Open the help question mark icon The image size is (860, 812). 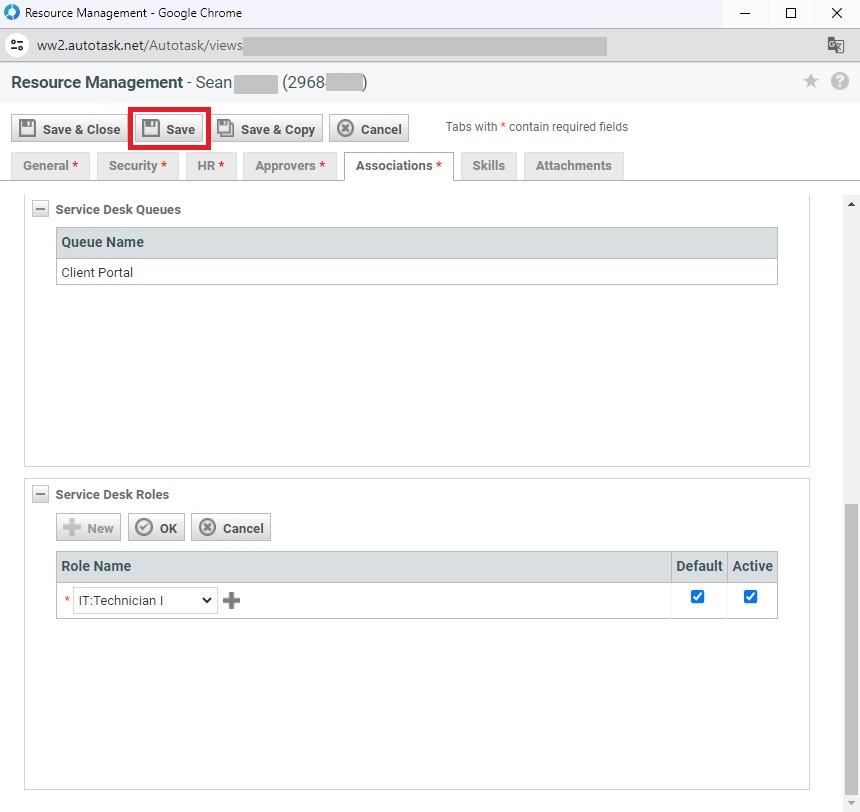(x=839, y=82)
